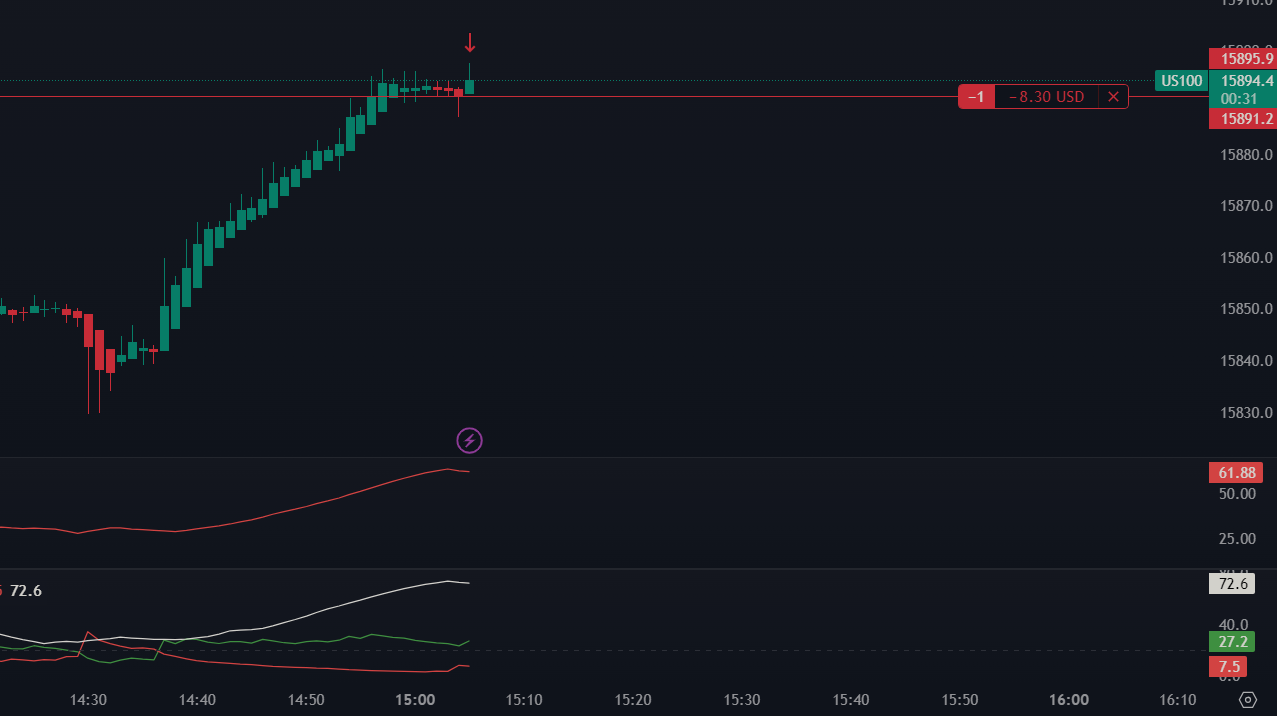Click the purple lightning event icon
Viewport: 1277px width, 716px height.
coord(469,440)
